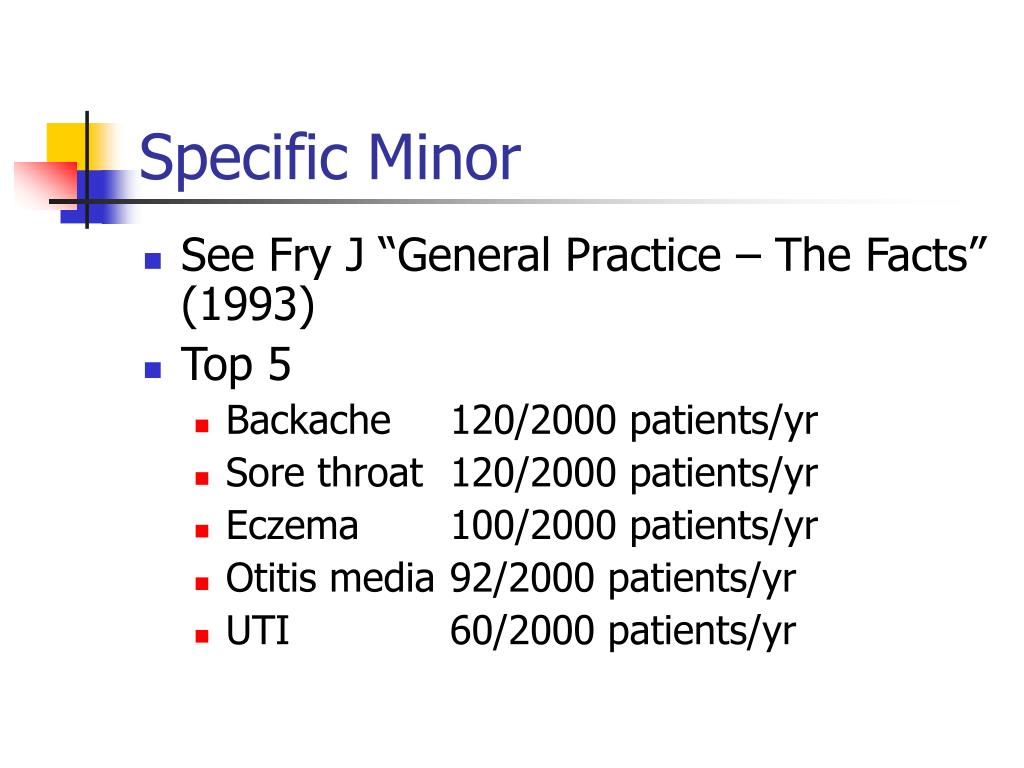Click the 'Specific Minor' slide title

coord(330,158)
